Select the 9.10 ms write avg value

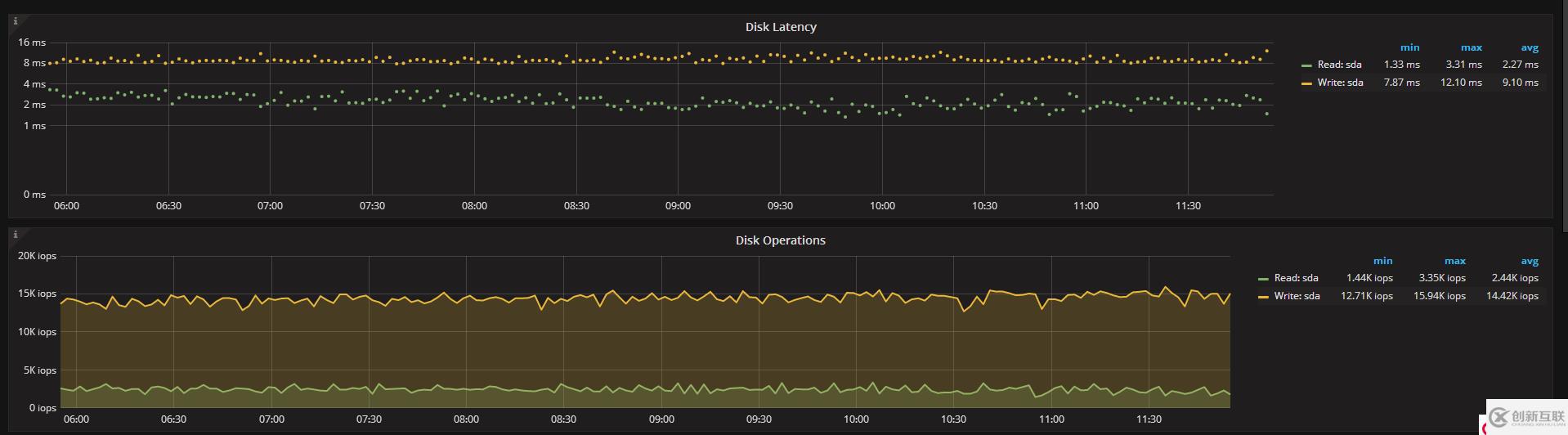[x=1520, y=83]
